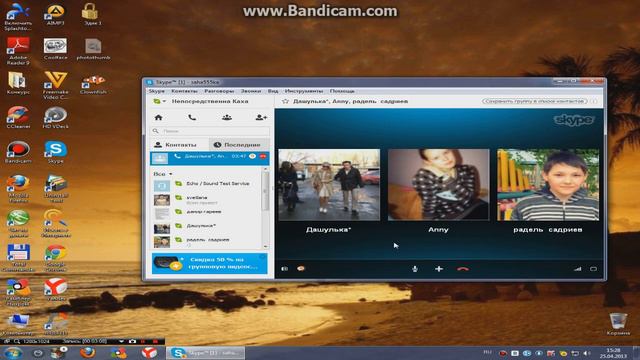Viewport: 640px width, 360px height.
Task: Open the Помощь menu
Action: pos(342,91)
